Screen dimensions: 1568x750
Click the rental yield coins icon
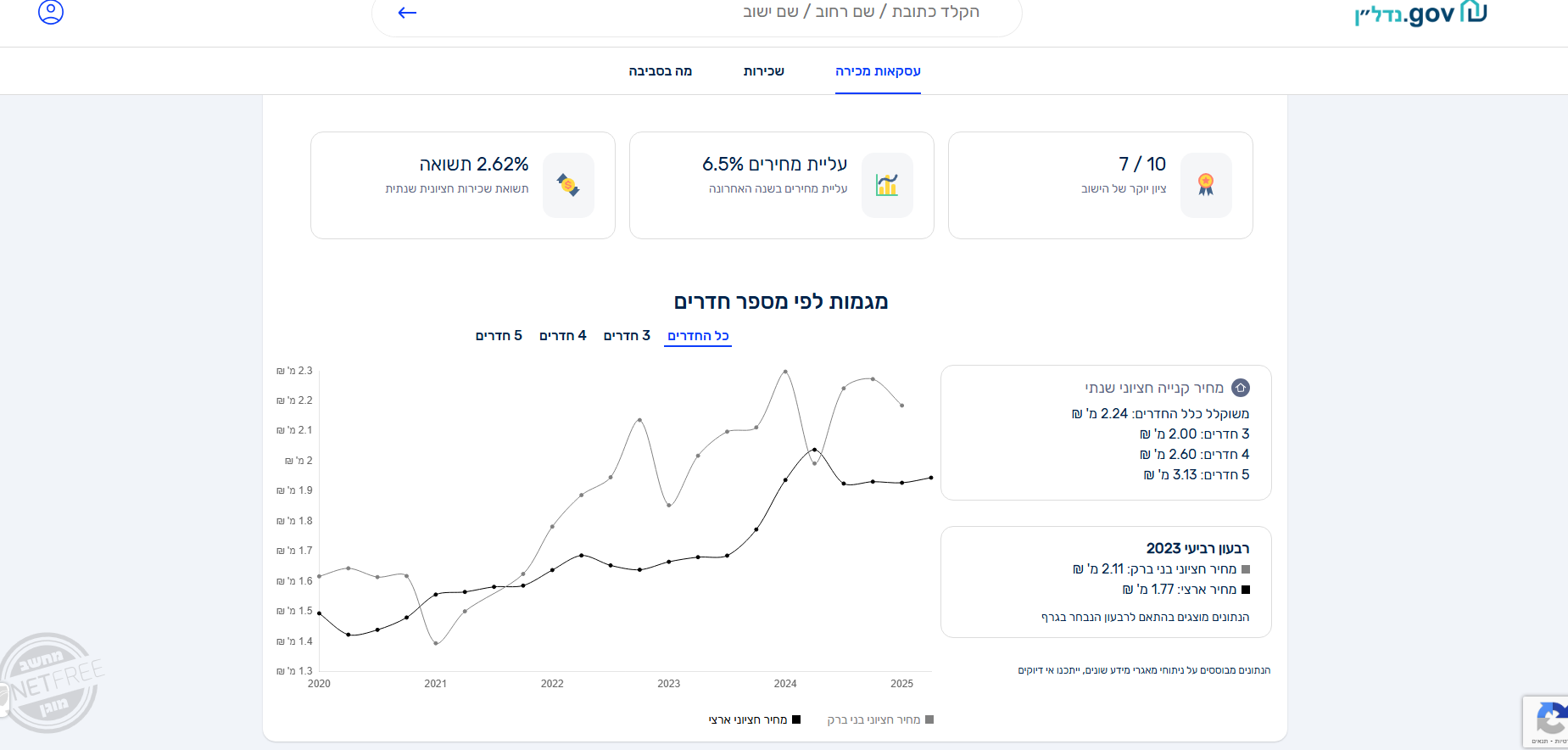click(568, 185)
